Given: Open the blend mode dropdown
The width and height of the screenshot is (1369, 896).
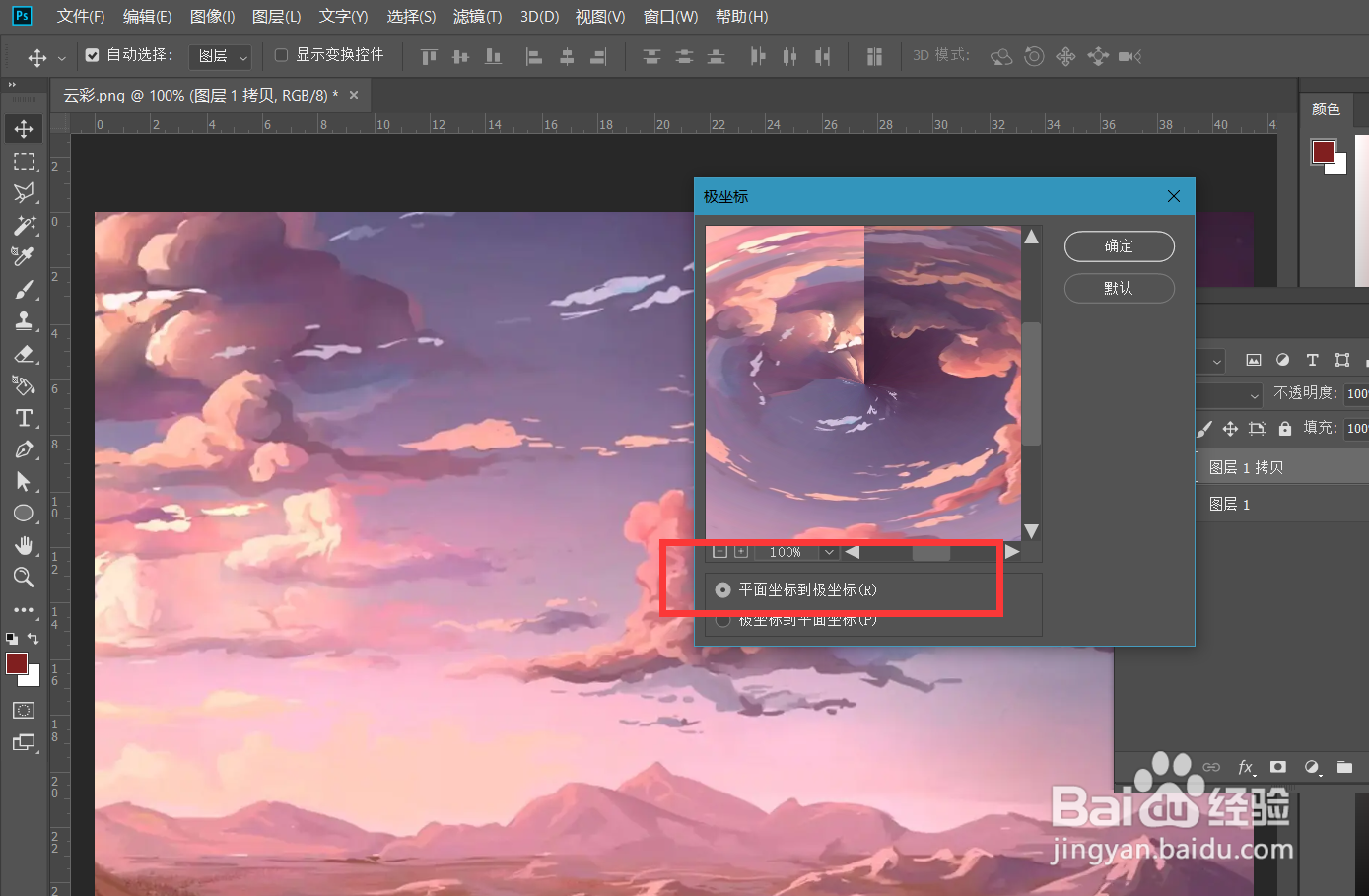Looking at the screenshot, I should click(1230, 394).
